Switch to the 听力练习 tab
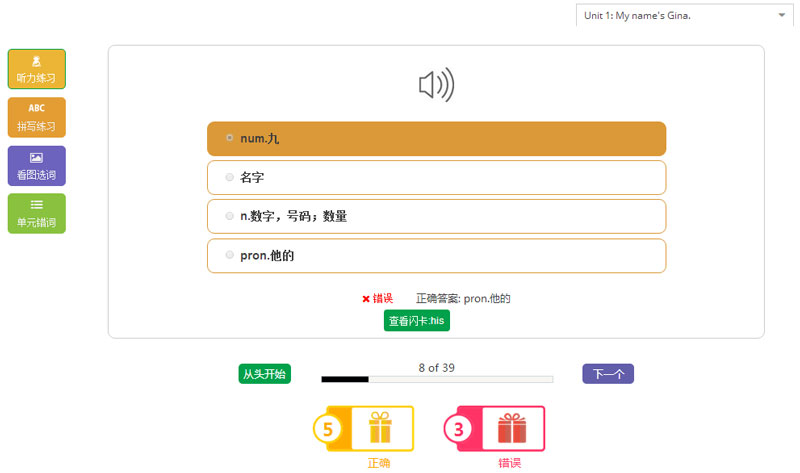800x473 pixels. click(x=36, y=77)
